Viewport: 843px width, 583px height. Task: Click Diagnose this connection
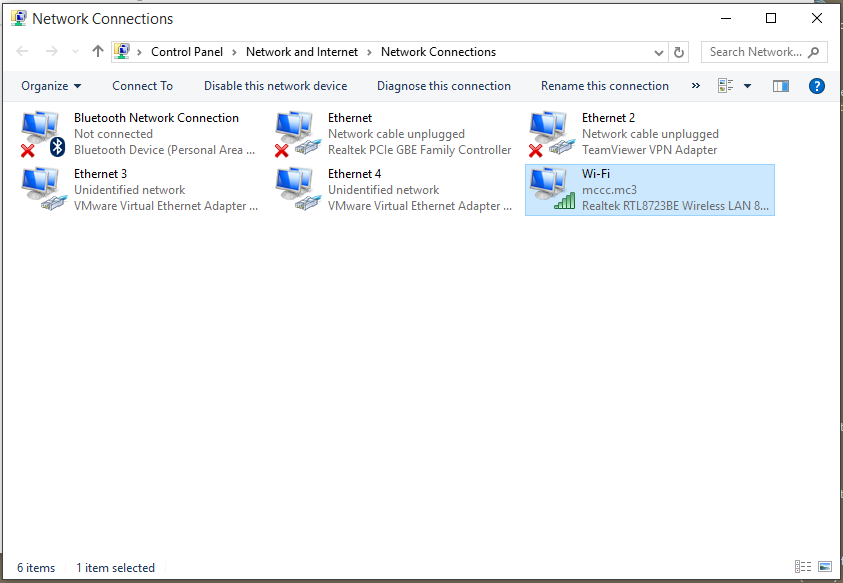pyautogui.click(x=443, y=86)
